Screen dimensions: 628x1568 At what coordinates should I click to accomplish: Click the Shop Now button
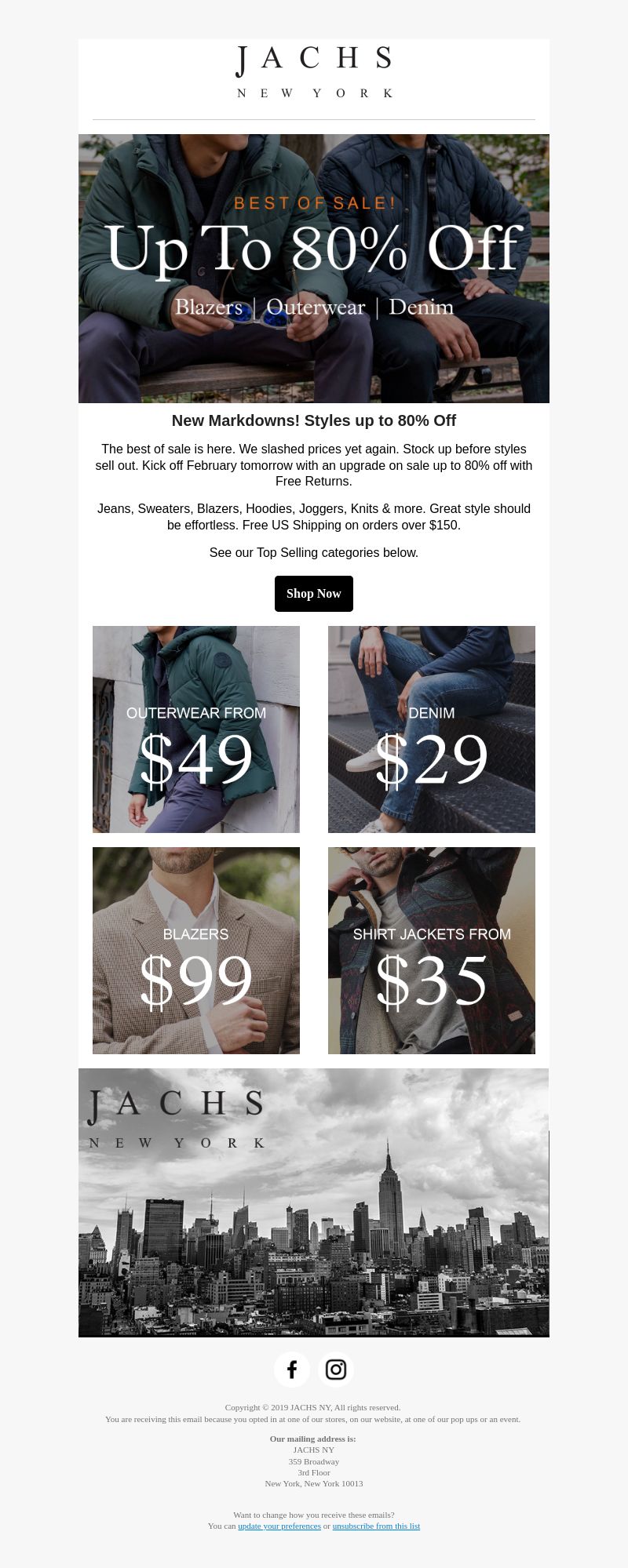point(314,594)
